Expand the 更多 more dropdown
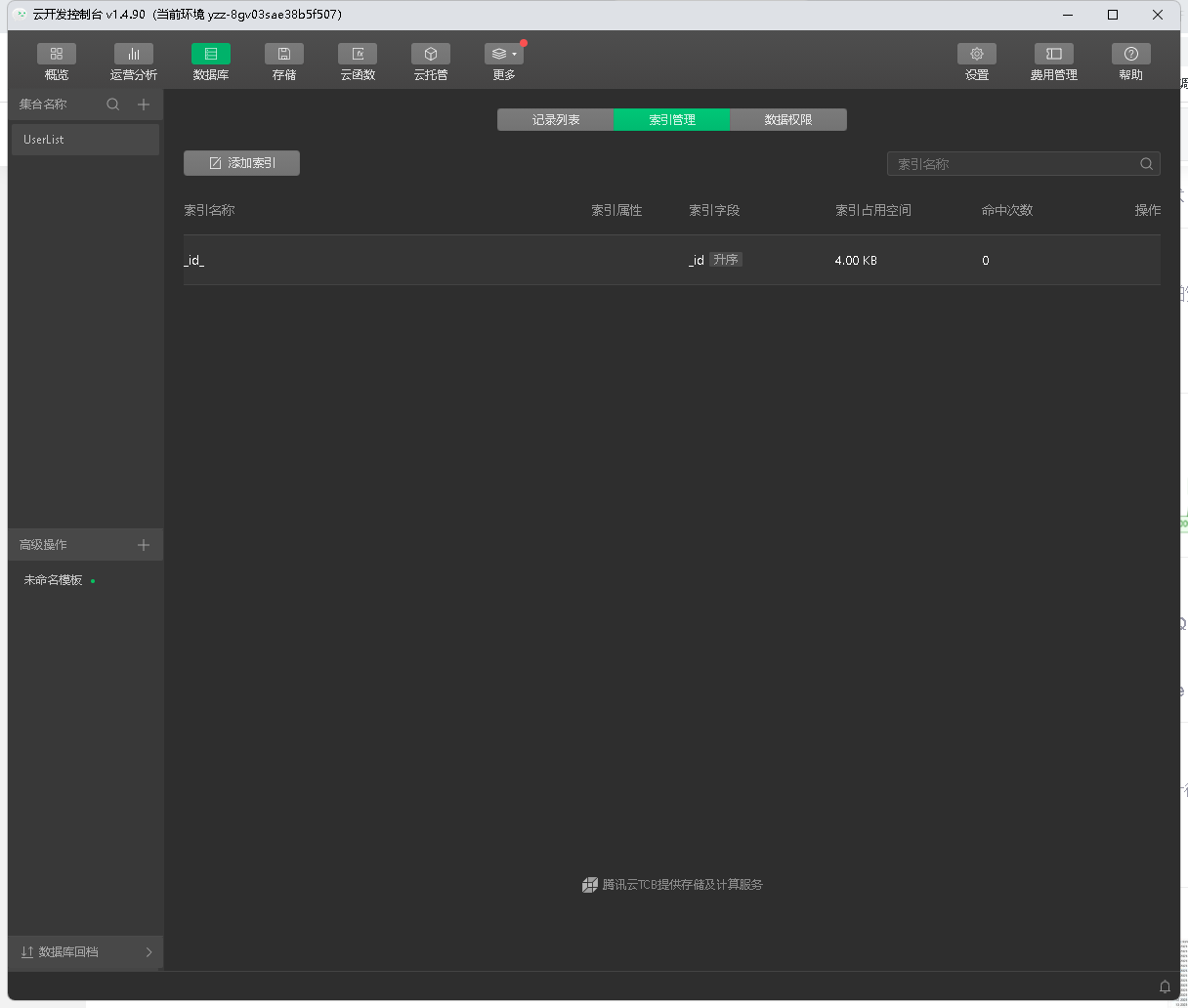This screenshot has width=1188, height=1008. click(x=504, y=63)
